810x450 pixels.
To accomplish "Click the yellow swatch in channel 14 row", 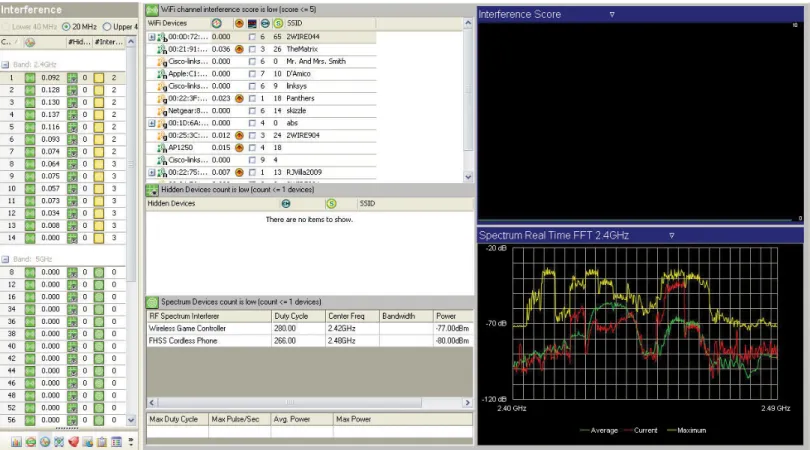I will tap(99, 238).
